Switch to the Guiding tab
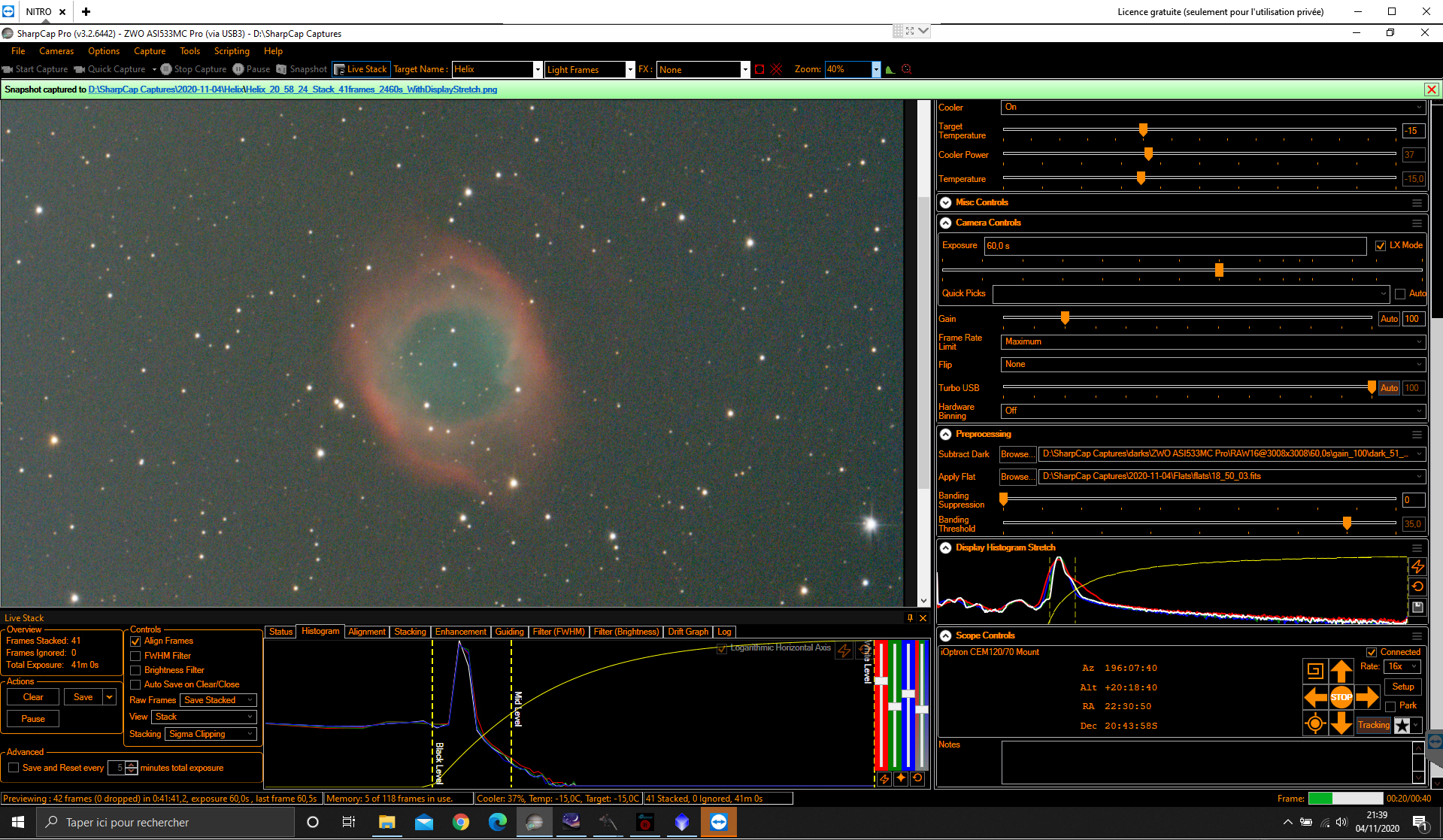The width and height of the screenshot is (1443, 840). (509, 632)
